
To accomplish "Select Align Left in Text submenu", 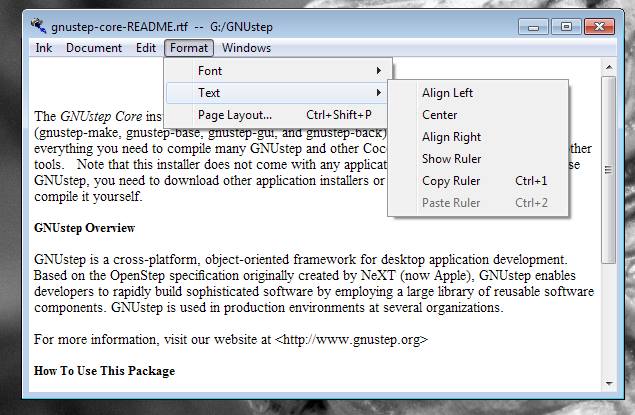I will [x=447, y=93].
